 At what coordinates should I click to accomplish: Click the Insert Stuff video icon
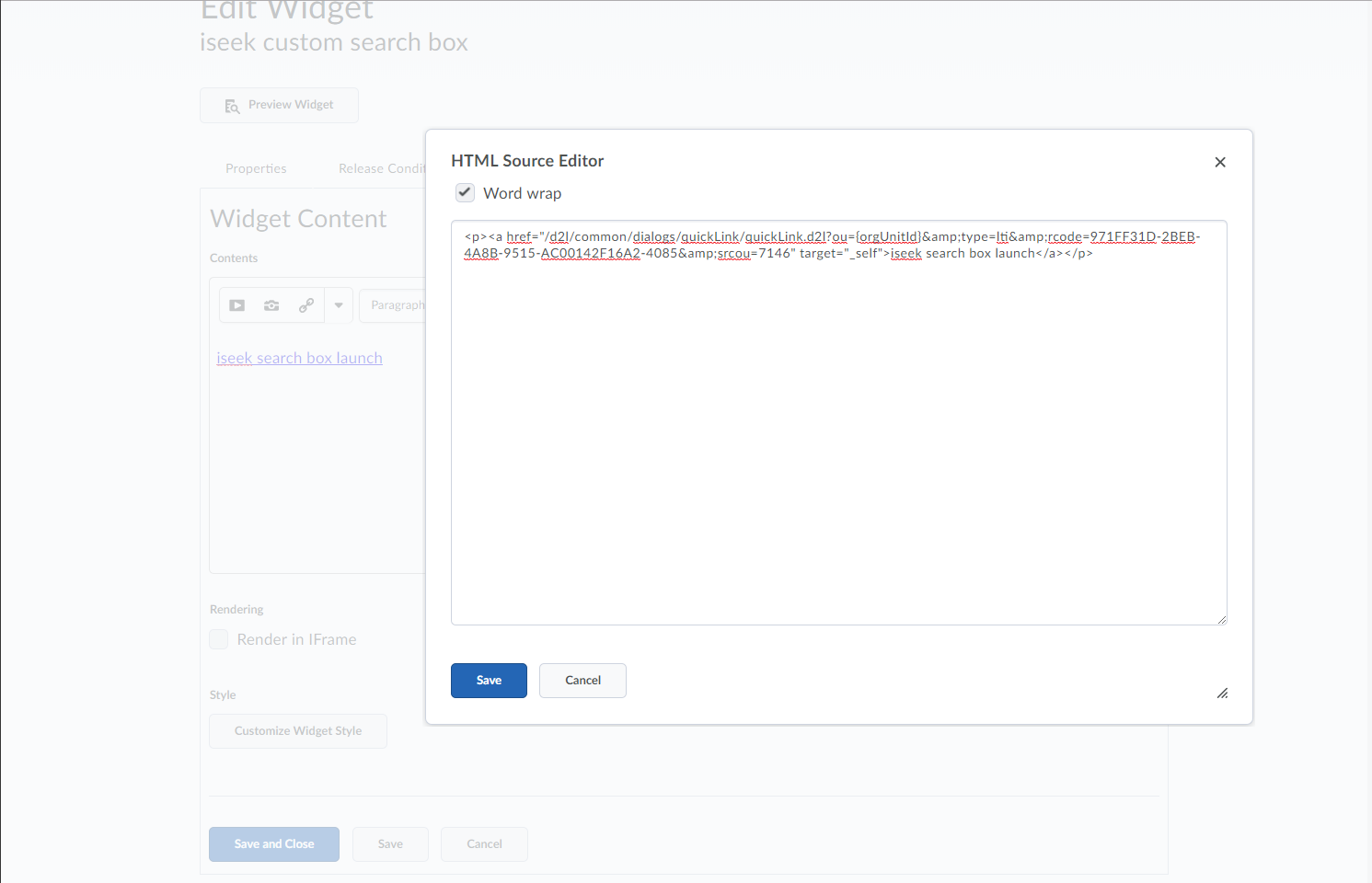pos(237,305)
